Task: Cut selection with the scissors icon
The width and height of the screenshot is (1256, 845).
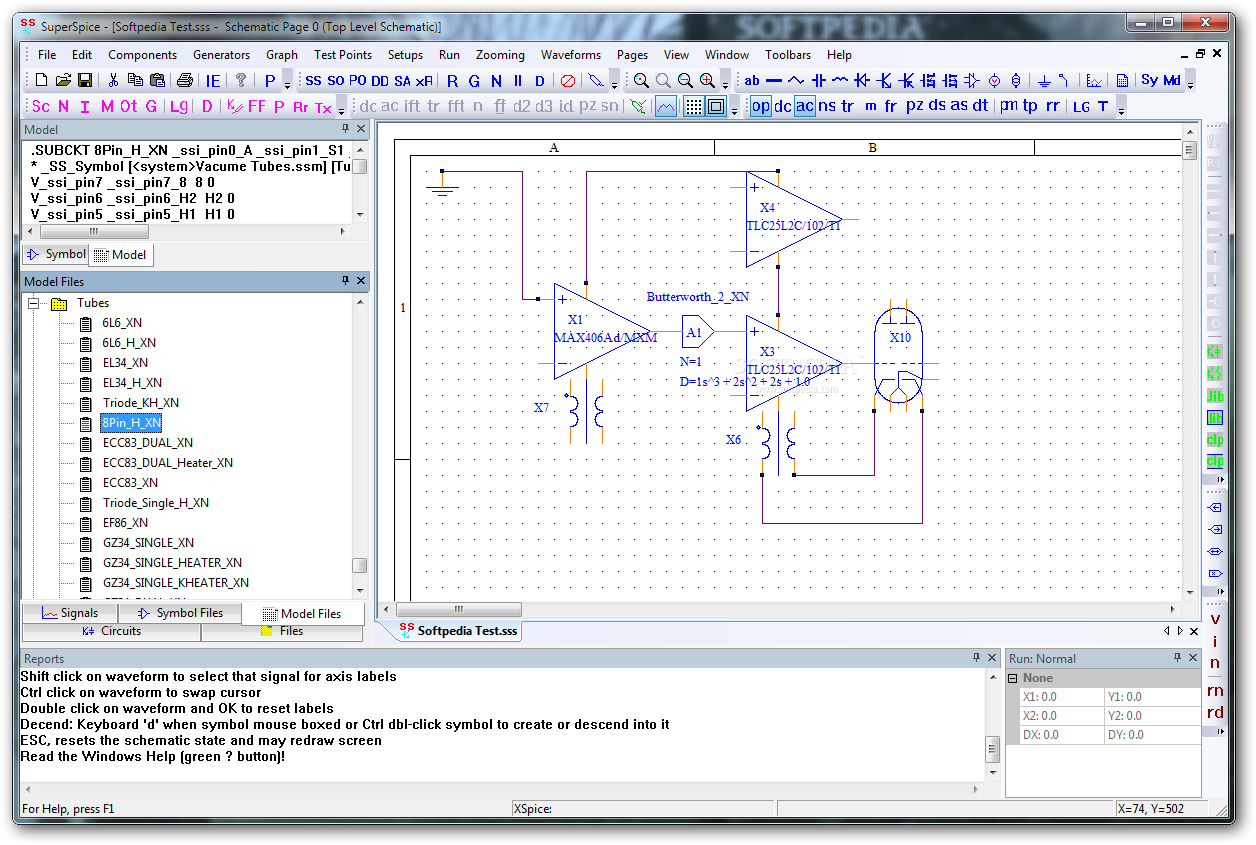Action: (x=113, y=80)
